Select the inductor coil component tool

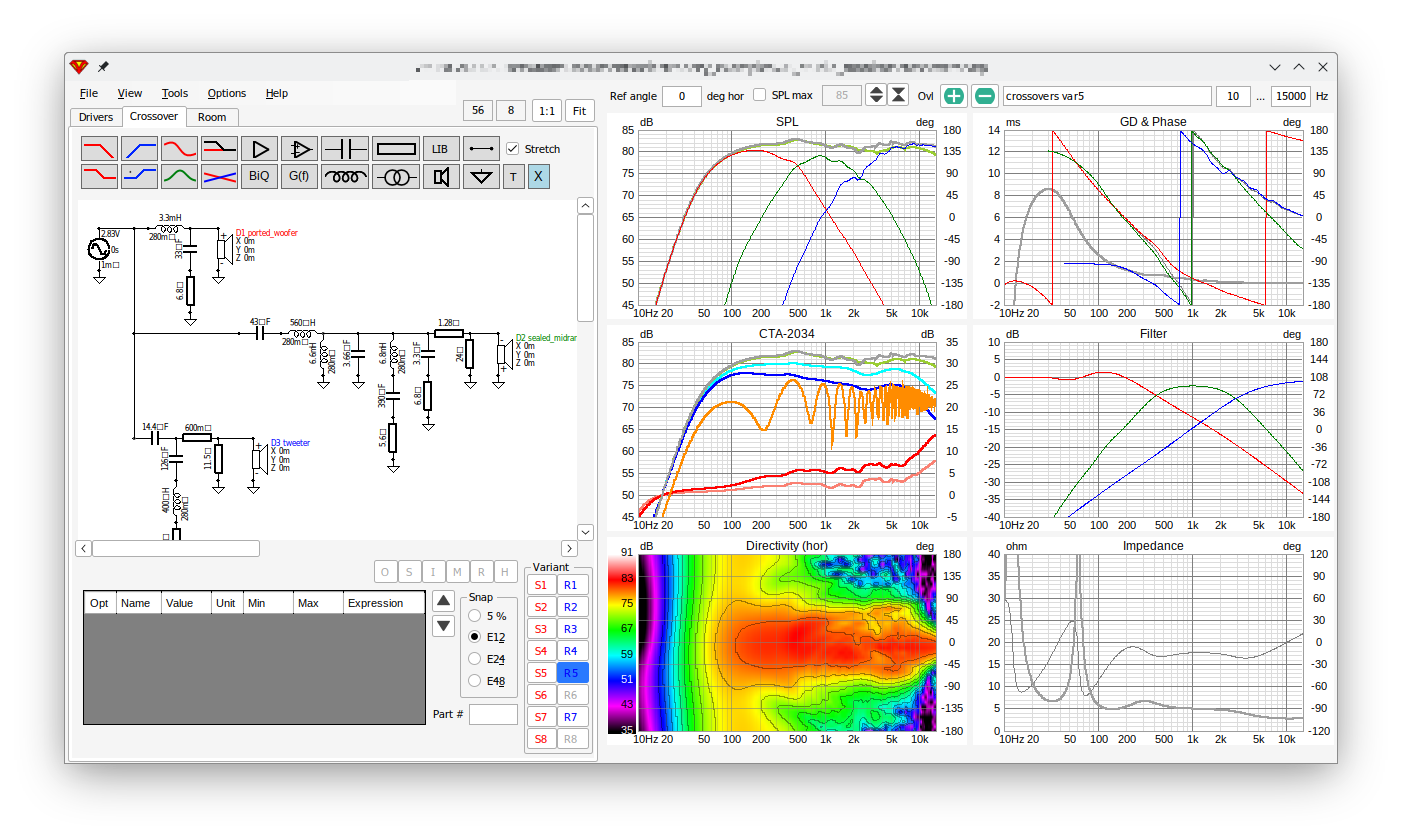click(x=345, y=177)
